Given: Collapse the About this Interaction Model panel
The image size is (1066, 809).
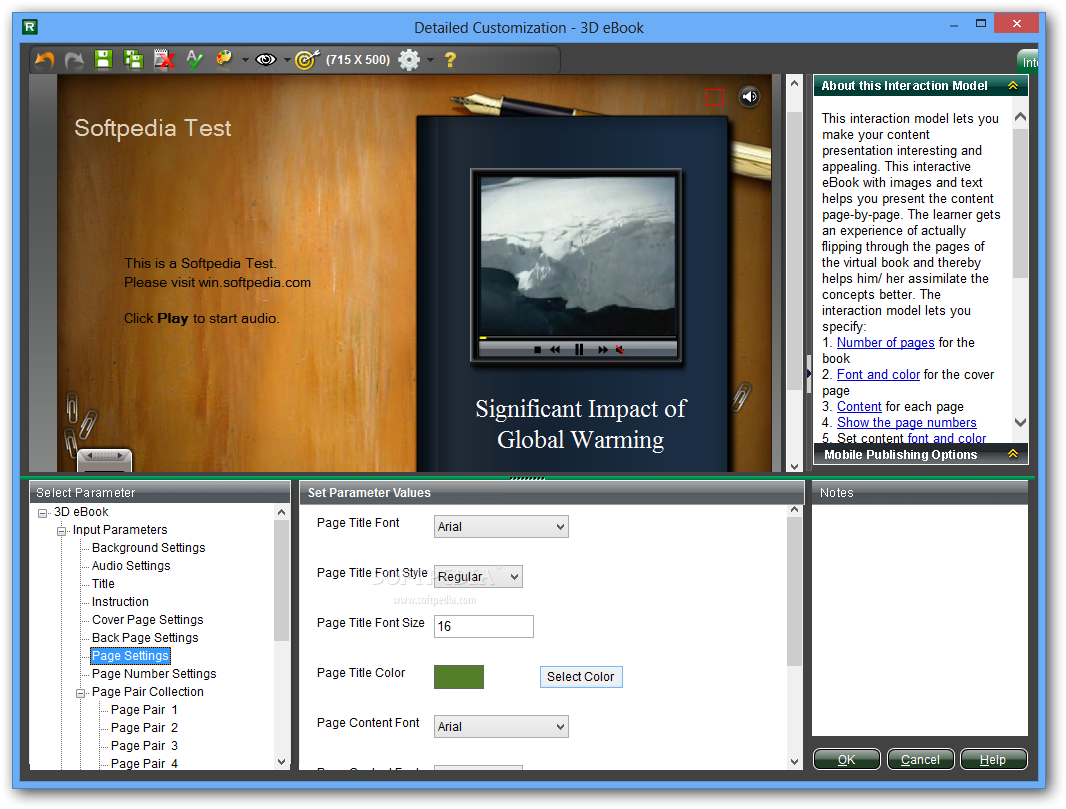Looking at the screenshot, I should pos(1013,86).
